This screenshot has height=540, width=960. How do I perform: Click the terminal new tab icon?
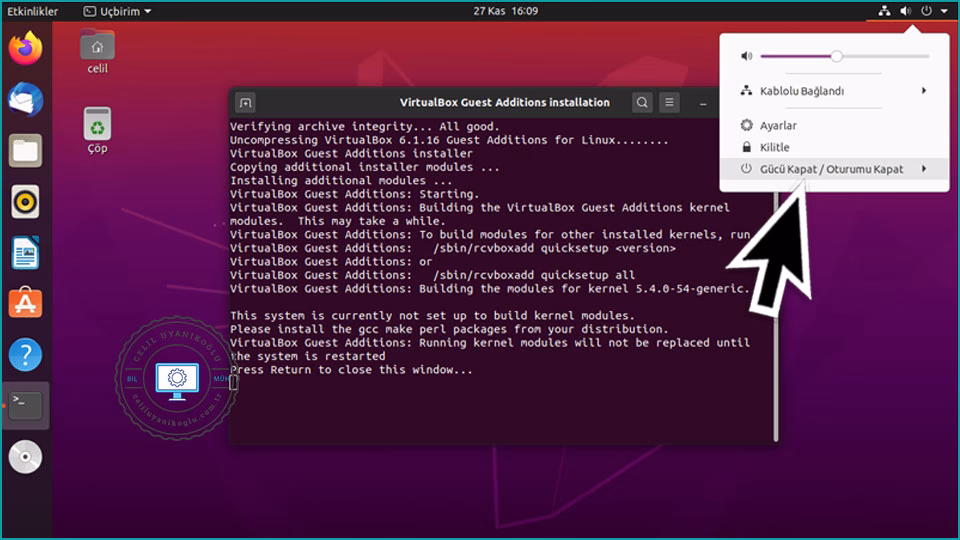(x=246, y=103)
